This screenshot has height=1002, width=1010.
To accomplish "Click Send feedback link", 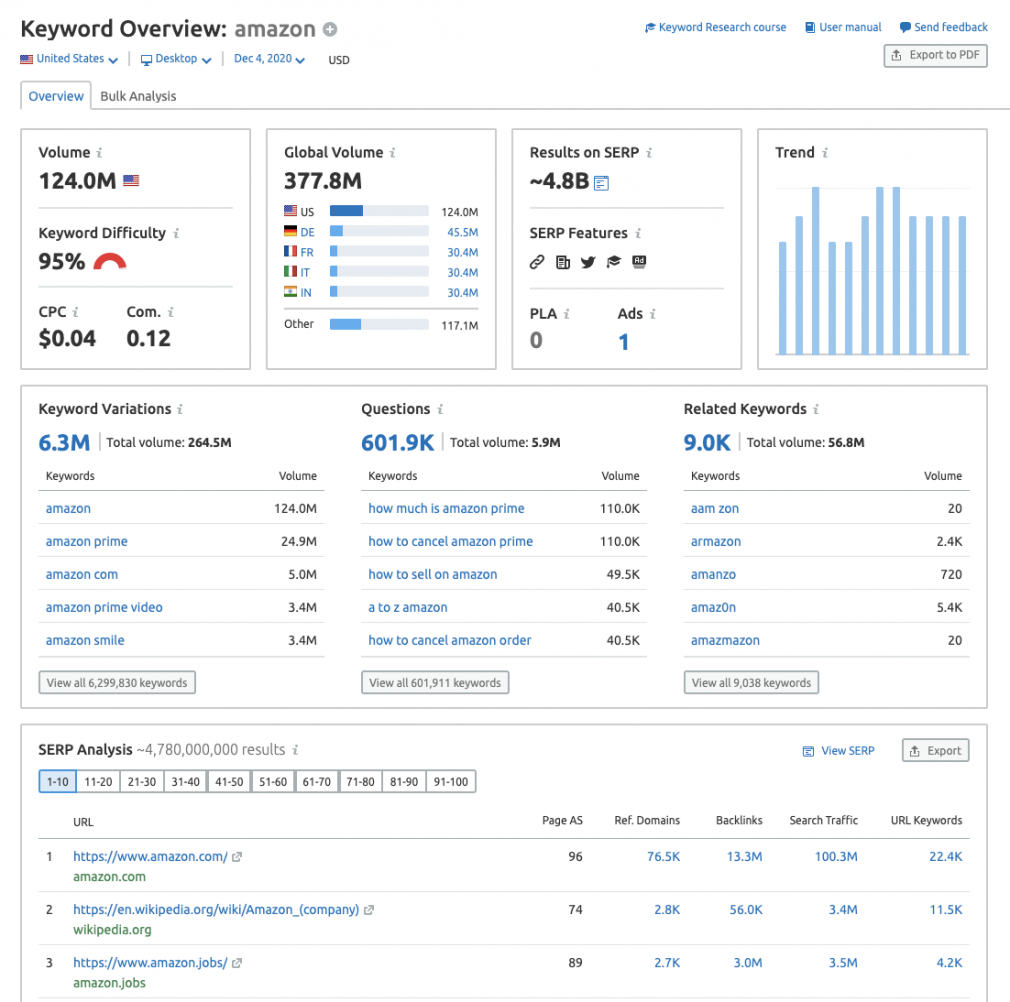I will tap(944, 28).
